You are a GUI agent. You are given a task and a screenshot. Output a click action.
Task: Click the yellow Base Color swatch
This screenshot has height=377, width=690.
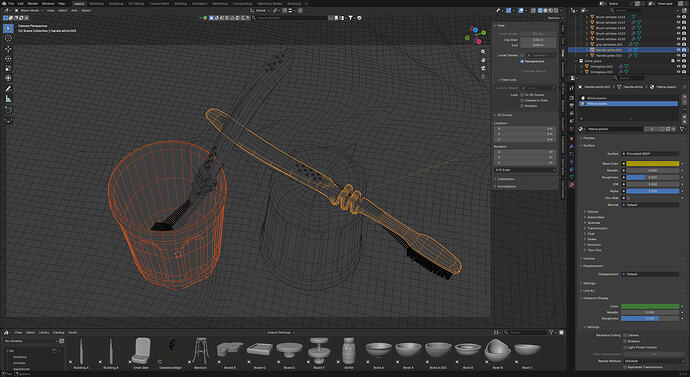coord(653,164)
